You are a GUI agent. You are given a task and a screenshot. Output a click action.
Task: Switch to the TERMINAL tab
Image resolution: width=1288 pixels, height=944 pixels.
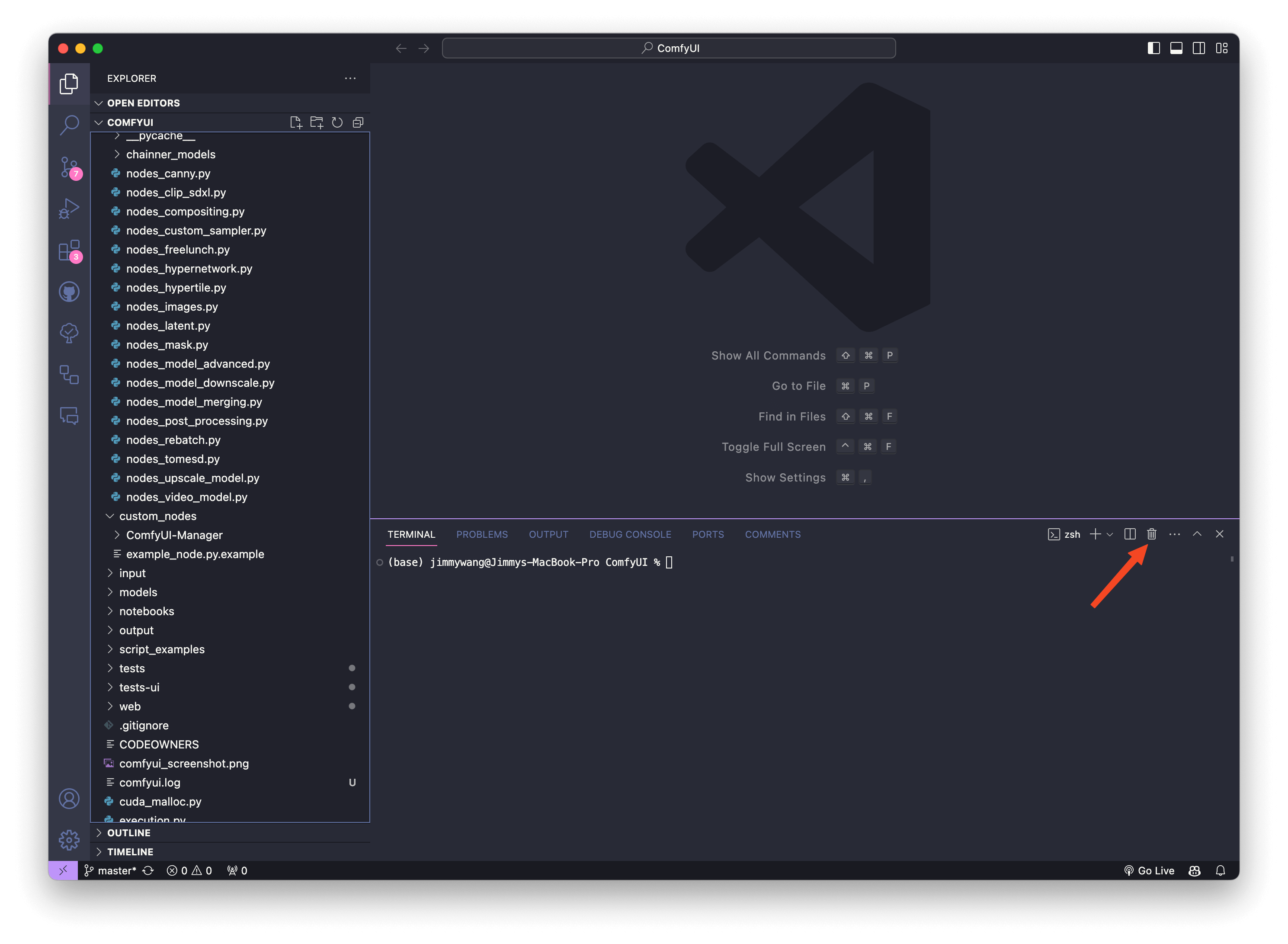pyautogui.click(x=411, y=534)
